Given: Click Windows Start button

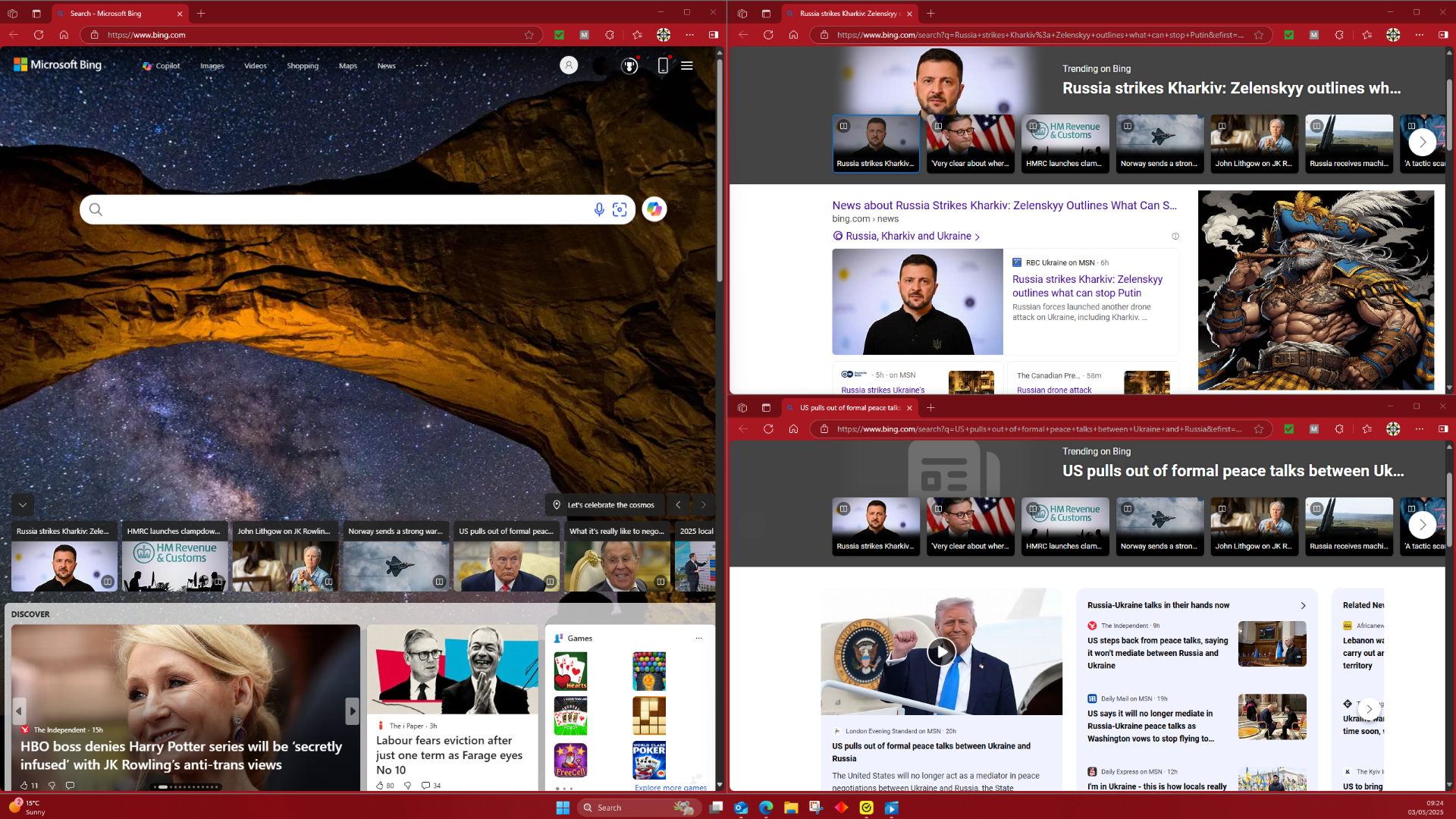Looking at the screenshot, I should 563,808.
